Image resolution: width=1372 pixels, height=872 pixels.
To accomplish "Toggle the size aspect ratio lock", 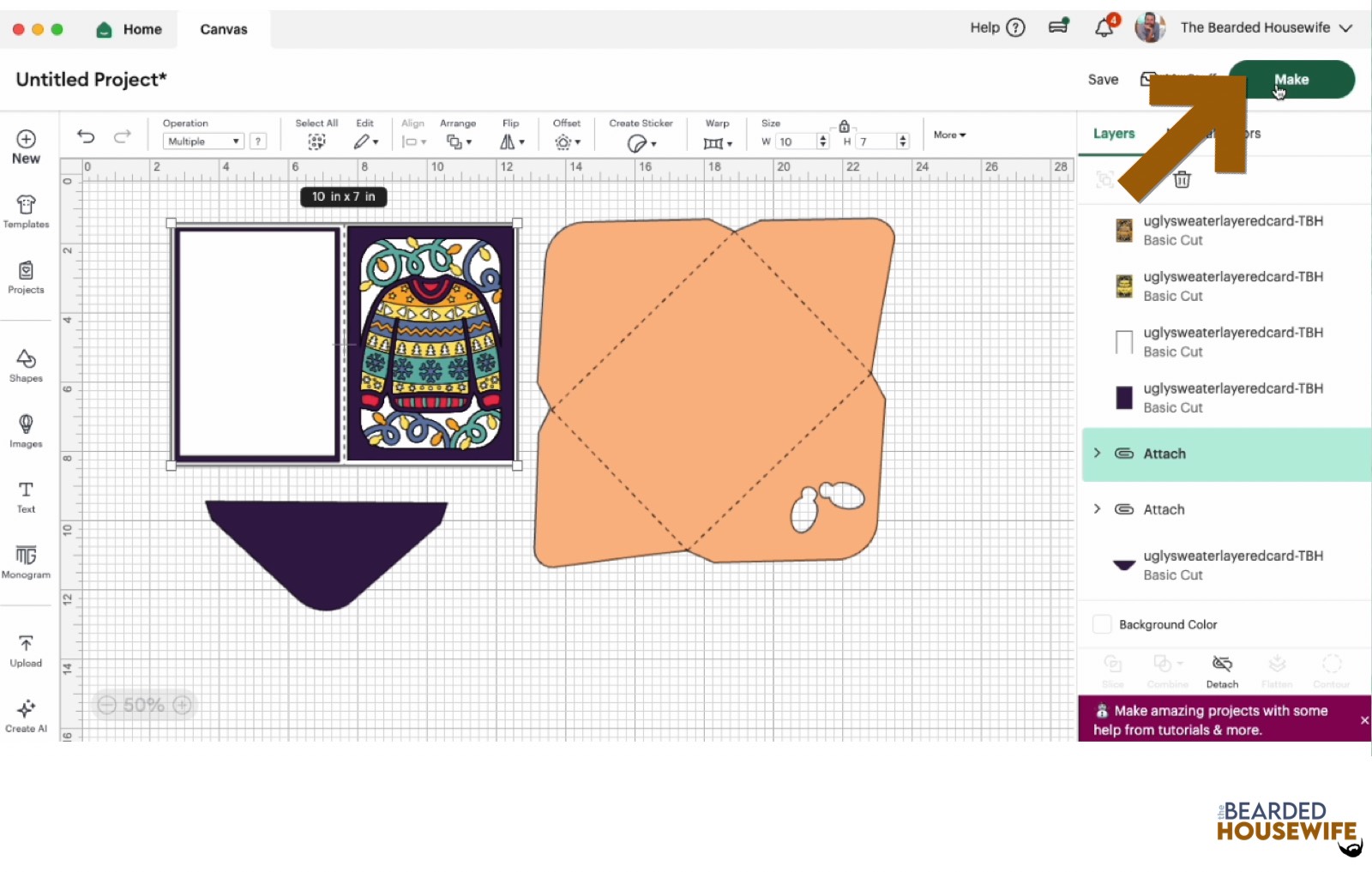I will (x=844, y=126).
